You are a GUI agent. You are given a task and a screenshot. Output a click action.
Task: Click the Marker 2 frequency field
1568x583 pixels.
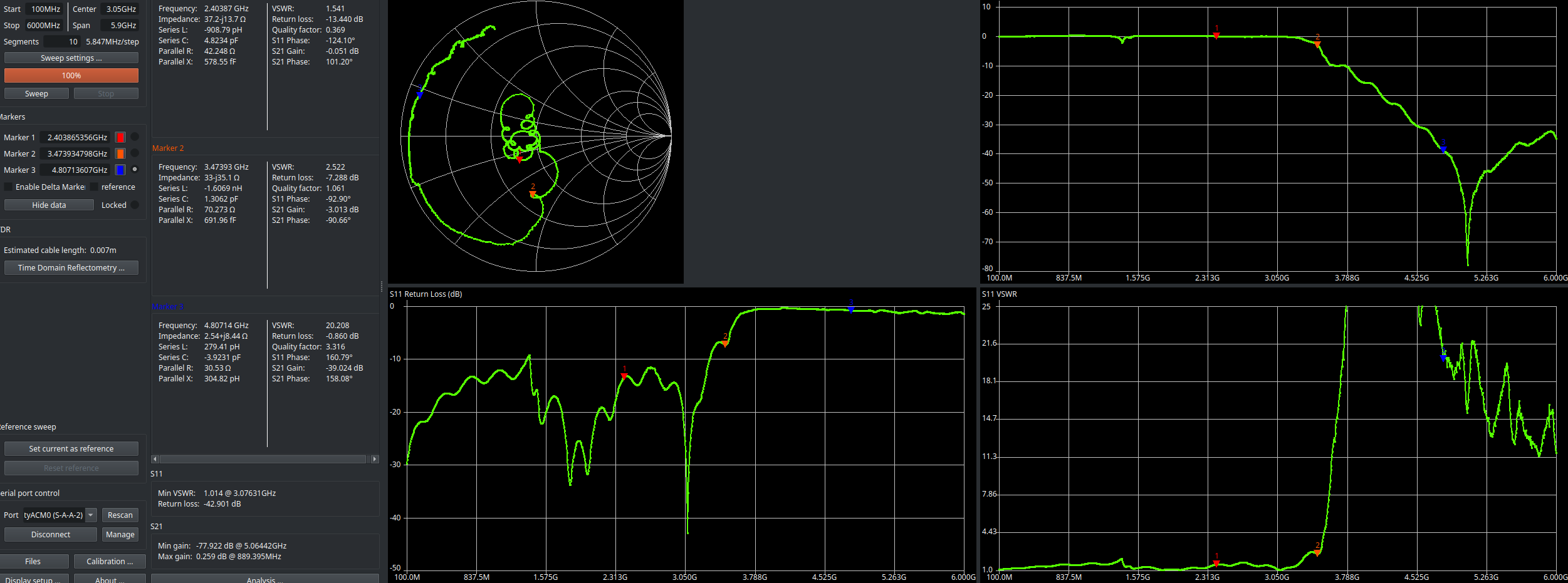tap(75, 153)
